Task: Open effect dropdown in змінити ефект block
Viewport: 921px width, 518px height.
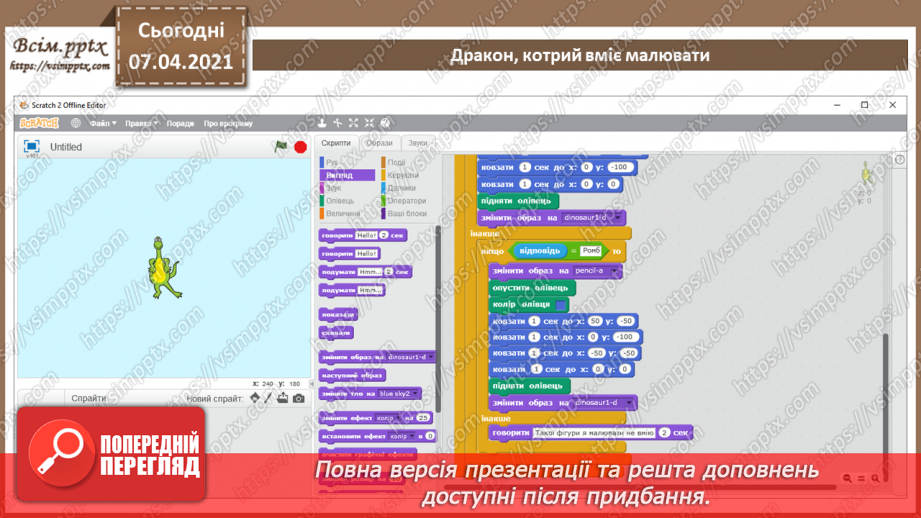Action: click(388, 418)
